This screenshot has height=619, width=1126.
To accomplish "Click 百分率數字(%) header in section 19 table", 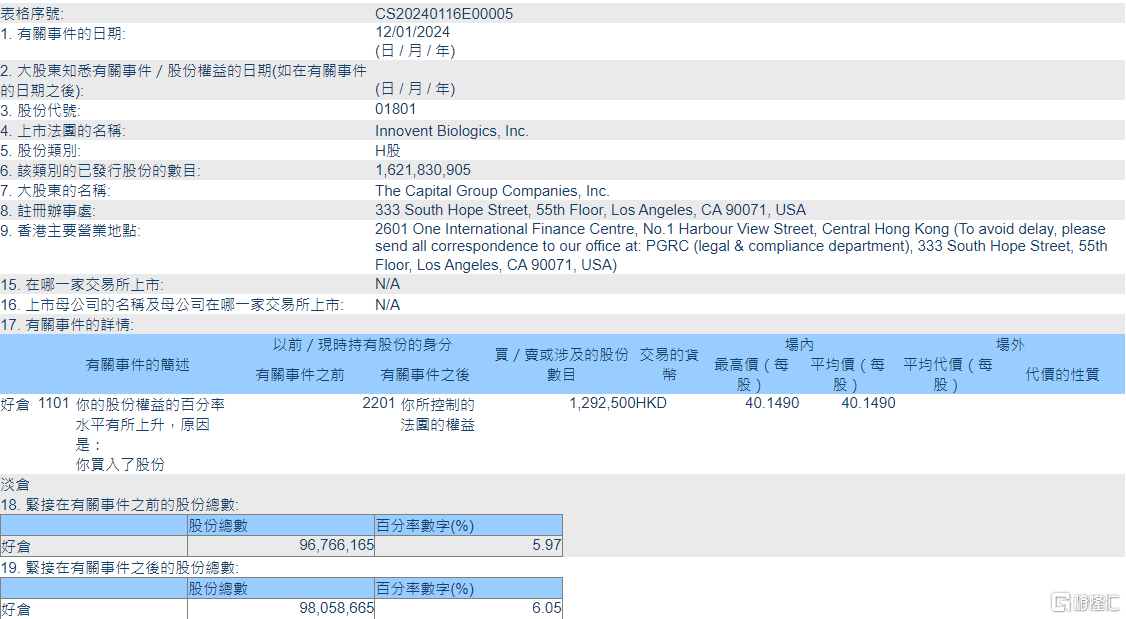I will [x=424, y=589].
